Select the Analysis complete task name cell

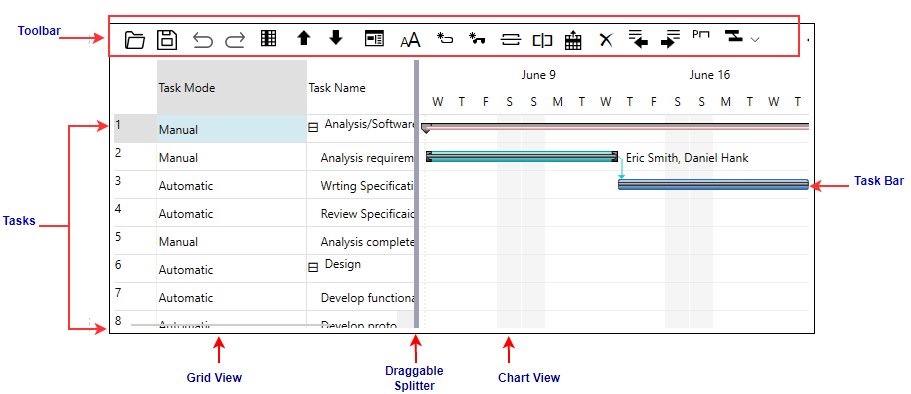pyautogui.click(x=361, y=241)
